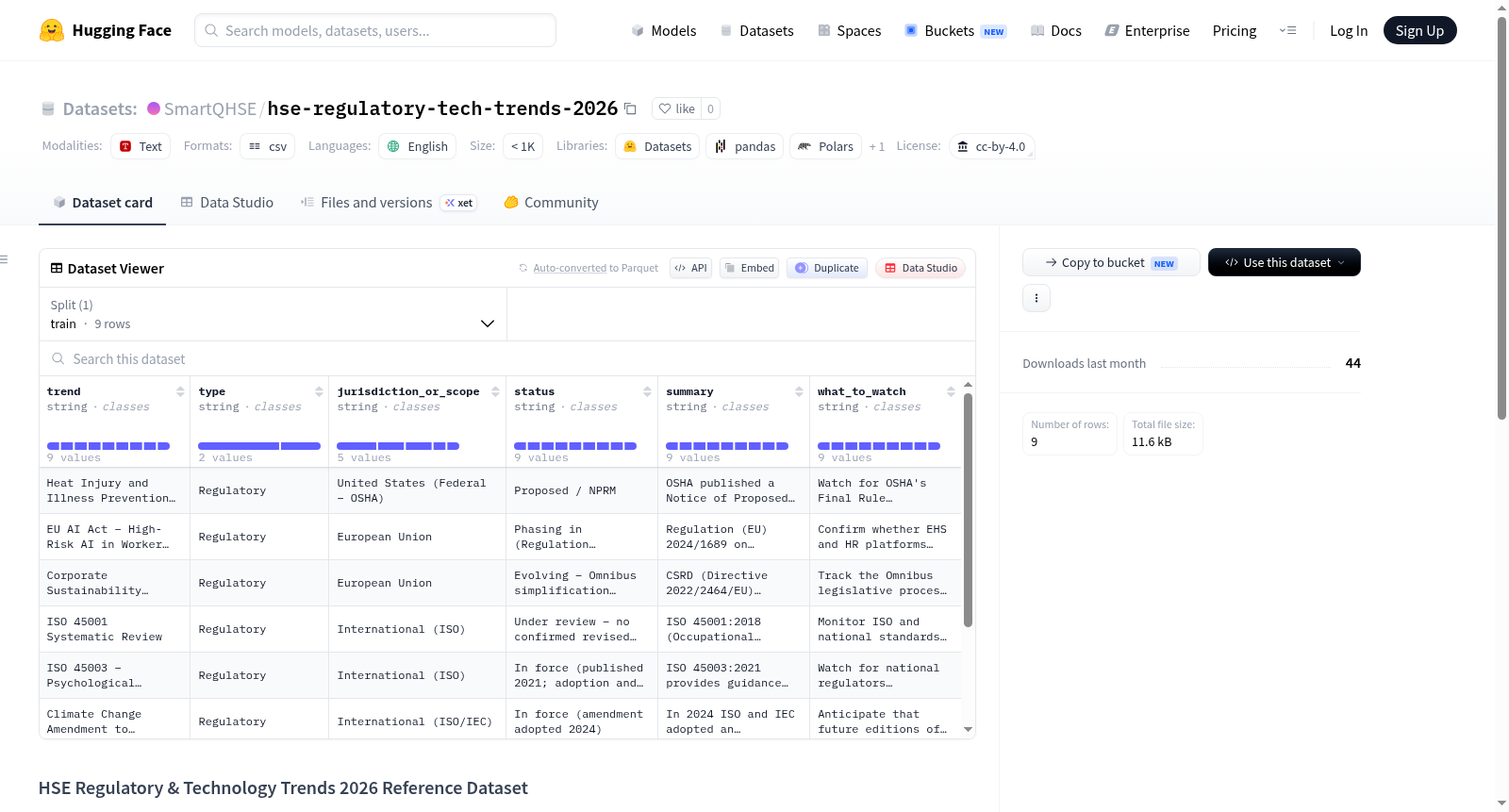Go to the Community tab
This screenshot has height=812, width=1509.
pos(552,203)
